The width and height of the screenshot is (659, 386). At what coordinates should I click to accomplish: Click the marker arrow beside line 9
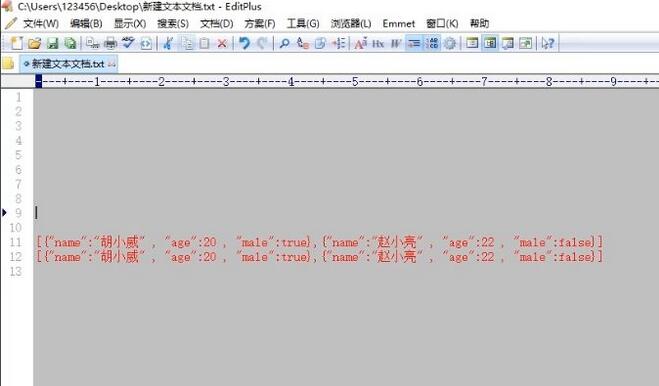click(5, 213)
